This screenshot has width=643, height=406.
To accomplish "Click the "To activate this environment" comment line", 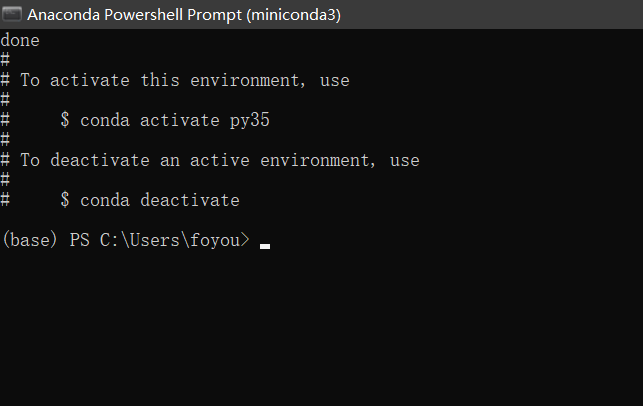I will (x=185, y=80).
